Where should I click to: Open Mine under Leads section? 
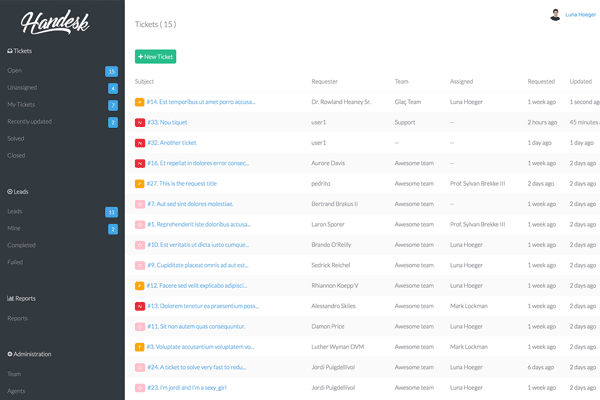click(x=14, y=228)
